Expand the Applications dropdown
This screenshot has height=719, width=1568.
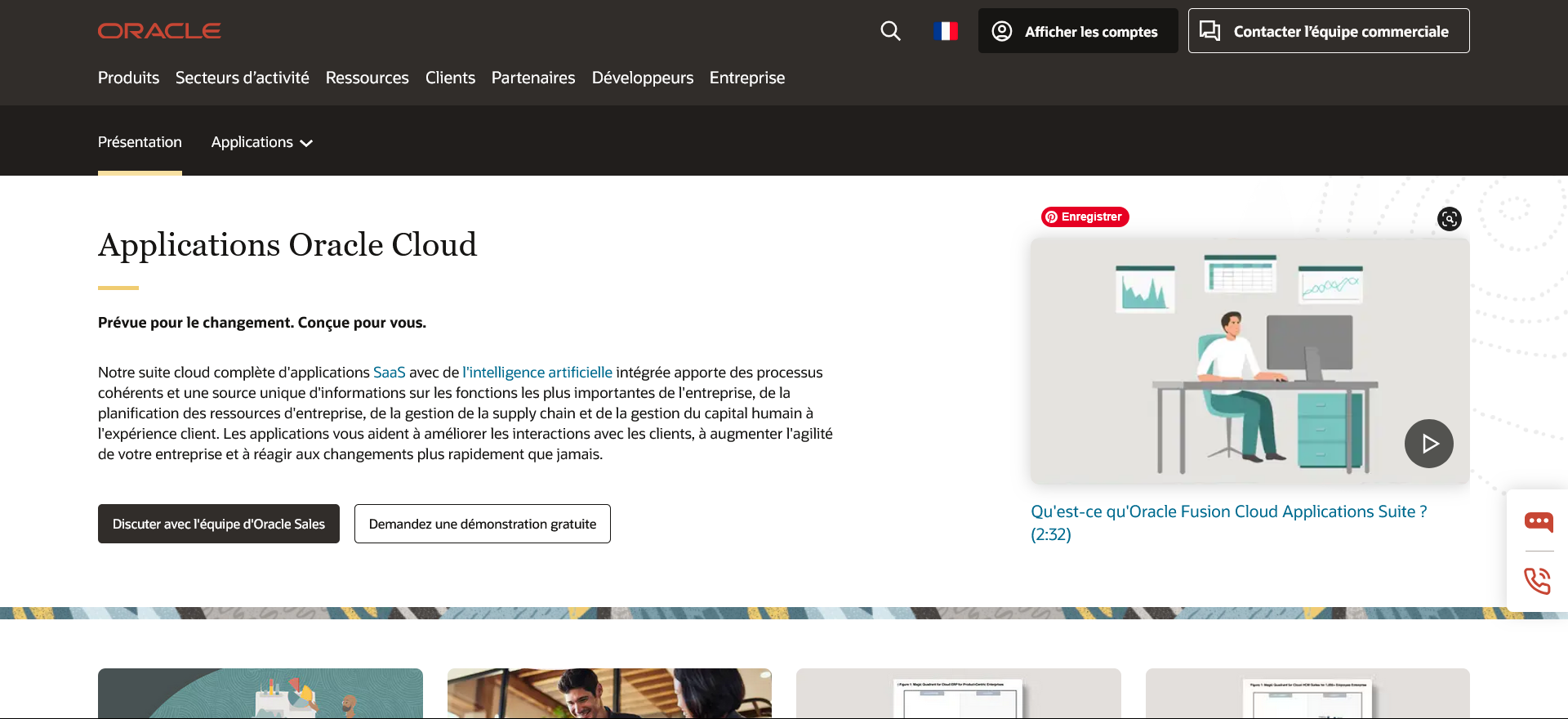[261, 142]
